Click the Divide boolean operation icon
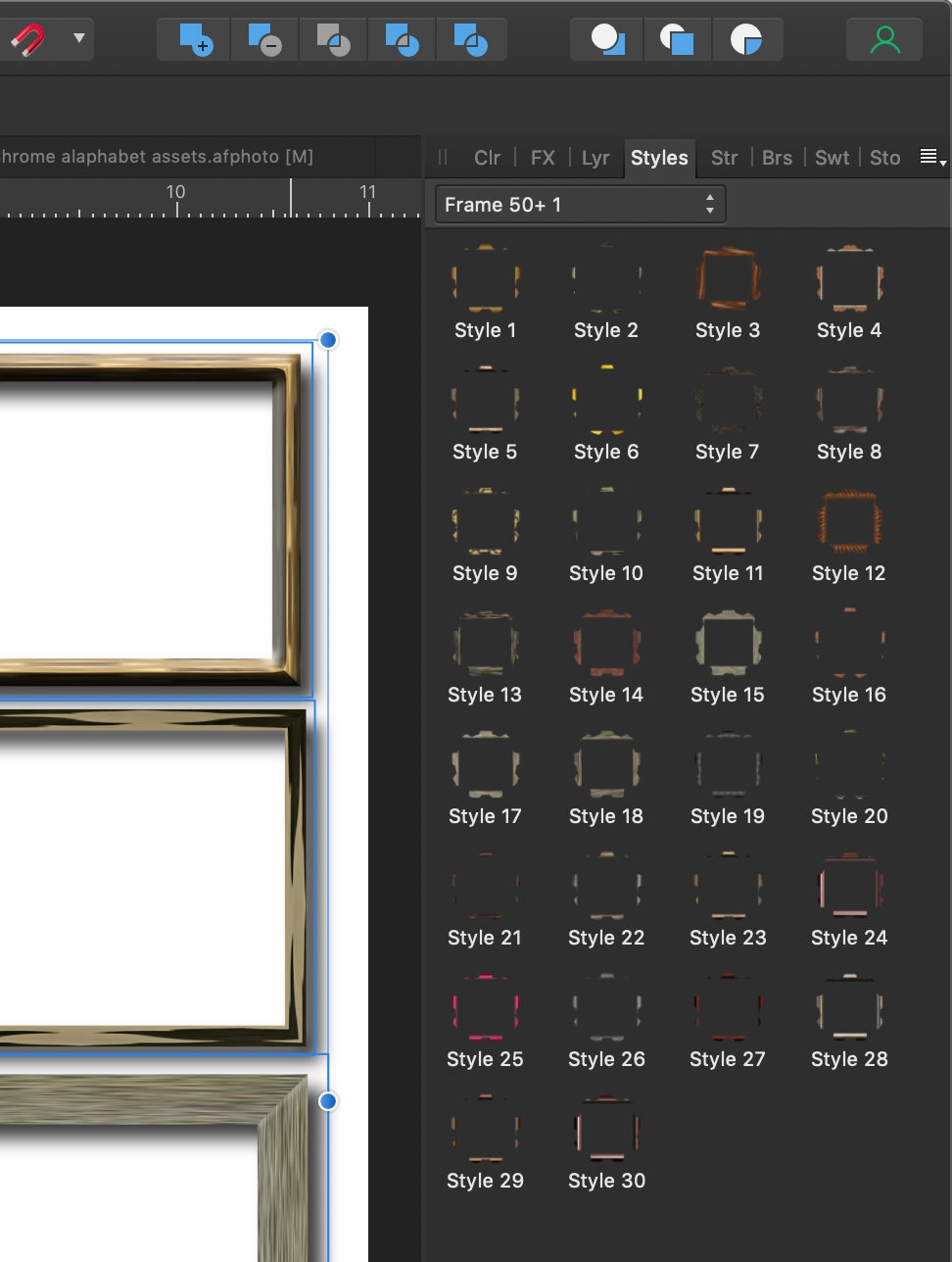Viewport: 952px width, 1262px height. point(471,39)
